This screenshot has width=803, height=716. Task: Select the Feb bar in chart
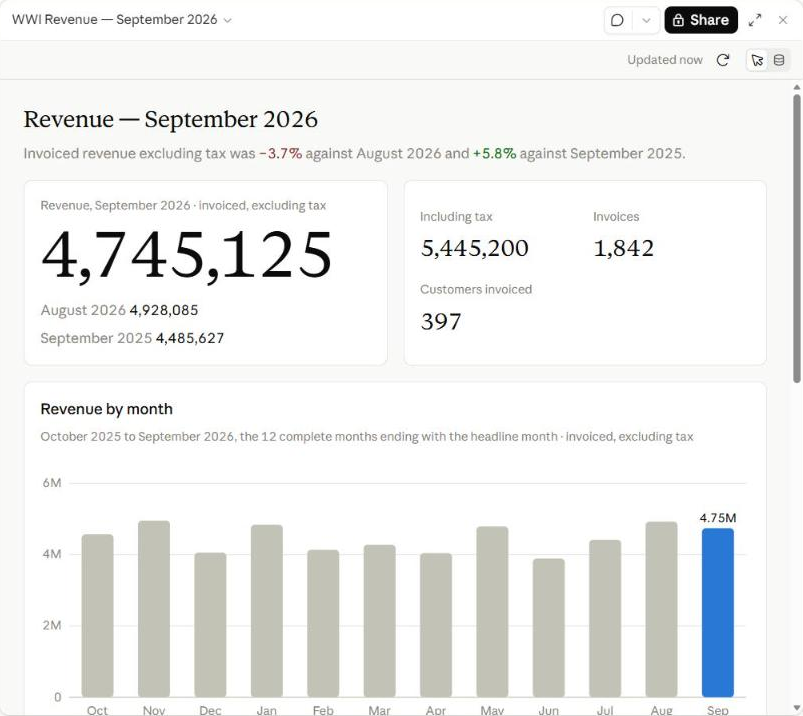[x=323, y=623]
